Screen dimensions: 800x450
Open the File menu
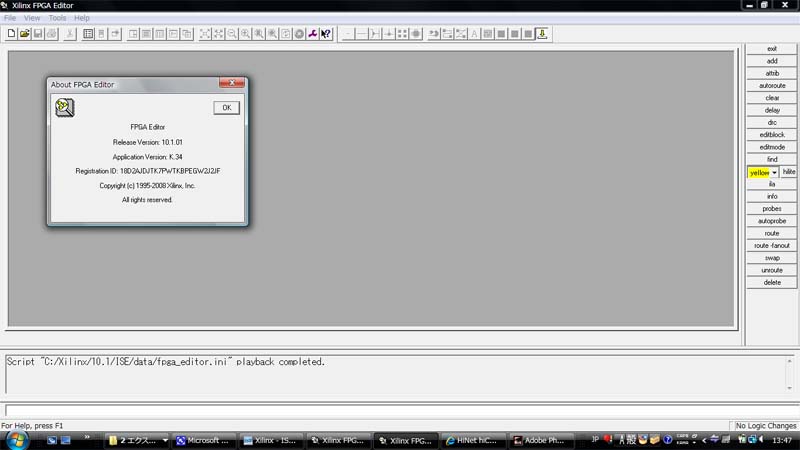[x=10, y=18]
